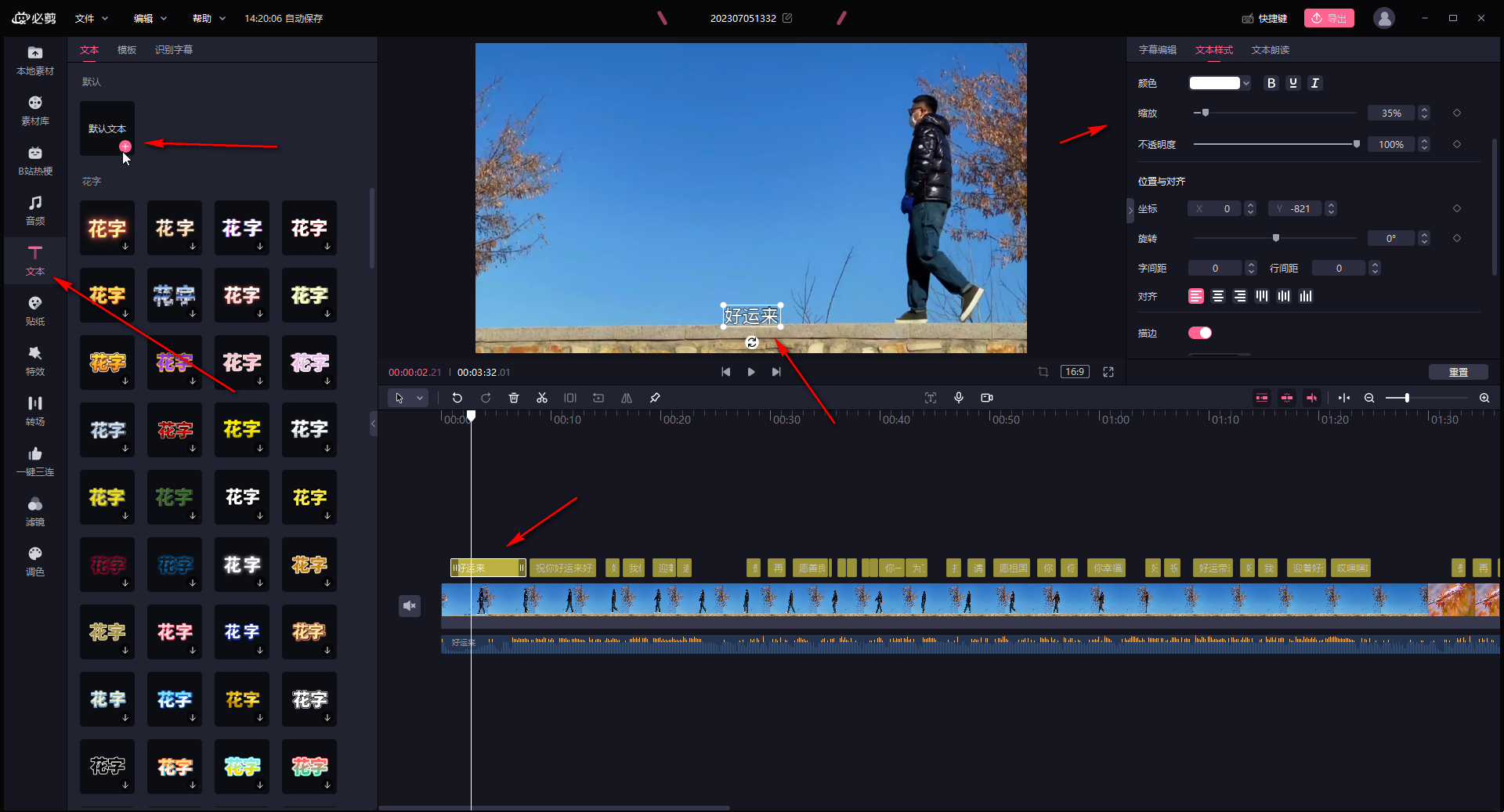Open the 转场 transitions panel in sidebar

point(35,410)
